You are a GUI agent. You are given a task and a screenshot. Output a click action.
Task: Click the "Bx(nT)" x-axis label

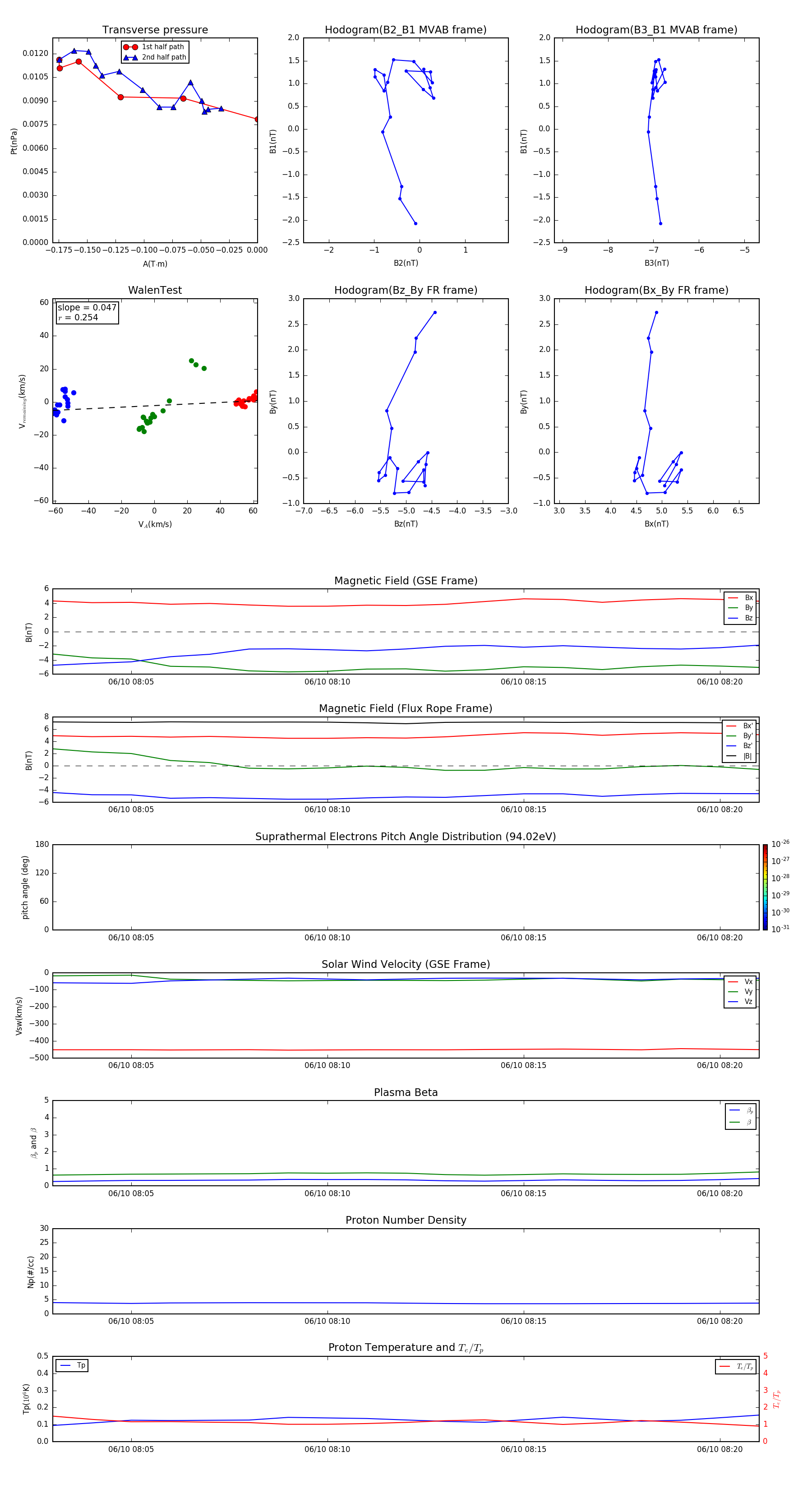point(656,524)
